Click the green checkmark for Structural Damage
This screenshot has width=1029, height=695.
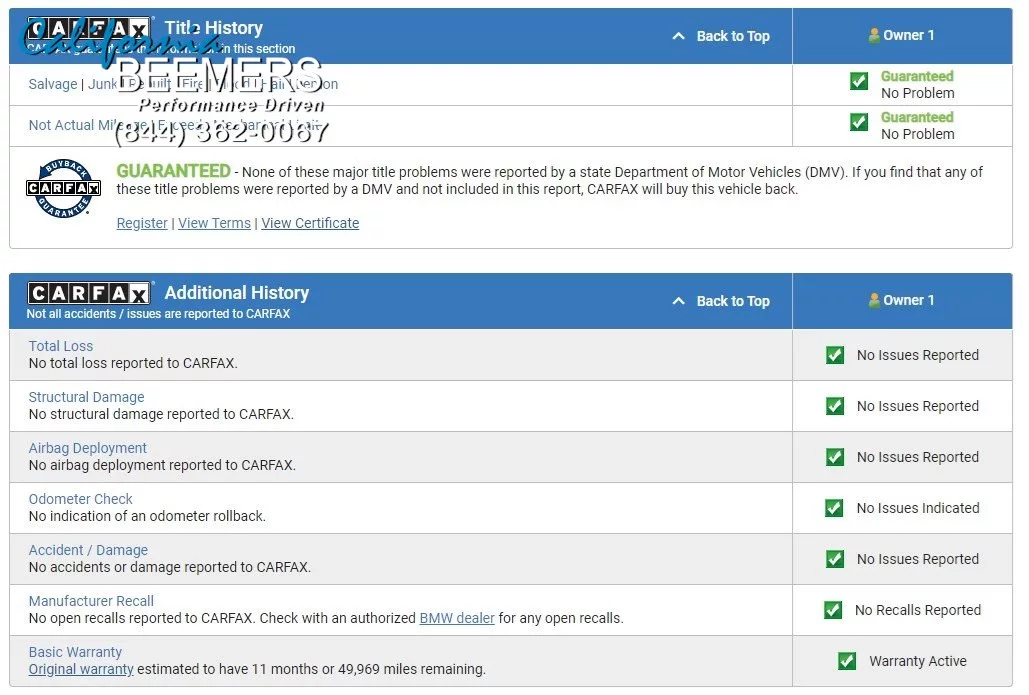(x=835, y=406)
